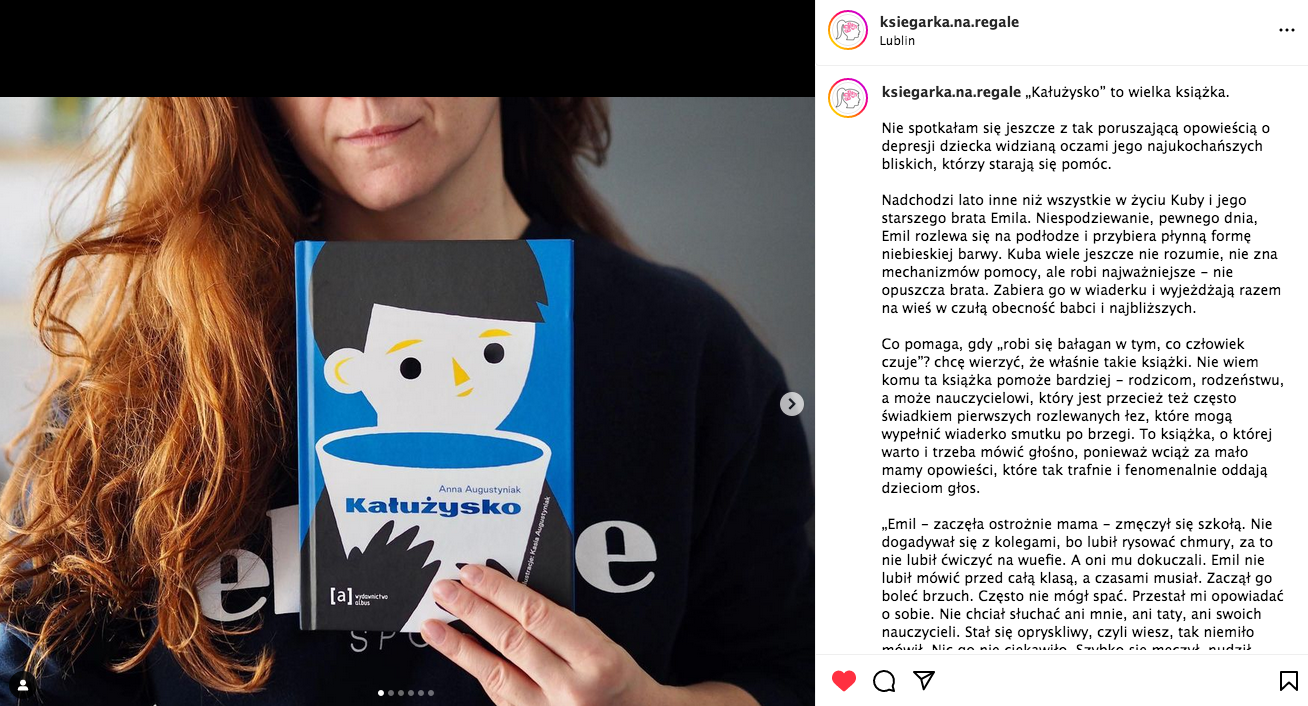This screenshot has width=1308, height=706.
Task: Jump to the third carousel dot
Action: click(x=401, y=693)
